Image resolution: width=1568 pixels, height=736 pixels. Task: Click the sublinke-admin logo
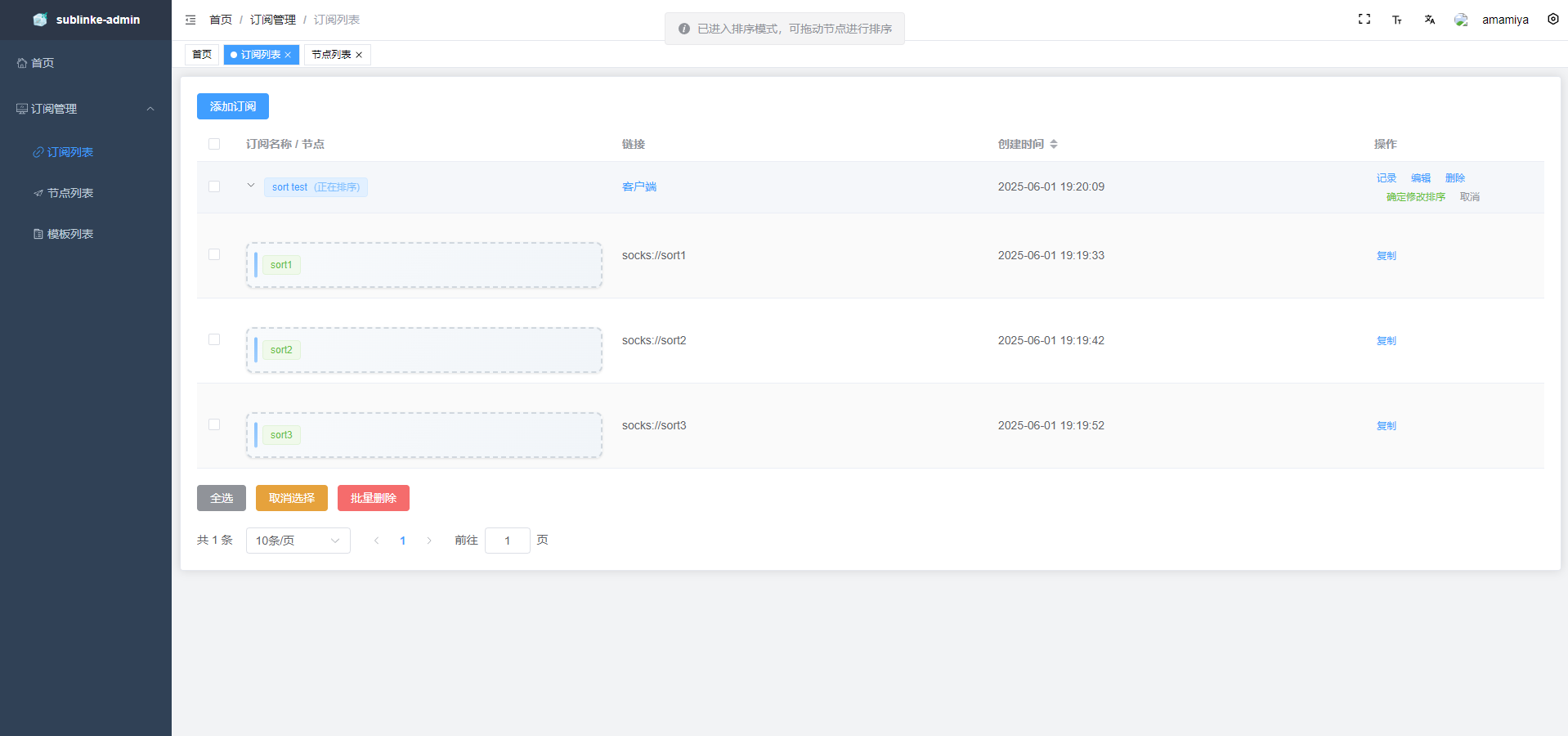(40, 20)
